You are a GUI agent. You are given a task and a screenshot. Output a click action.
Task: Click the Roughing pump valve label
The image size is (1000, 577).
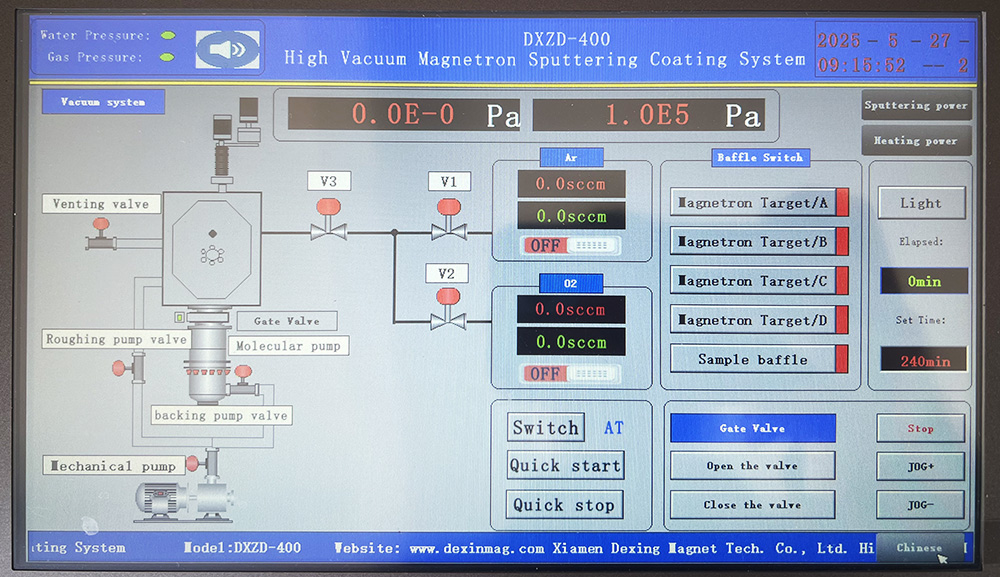click(x=116, y=339)
